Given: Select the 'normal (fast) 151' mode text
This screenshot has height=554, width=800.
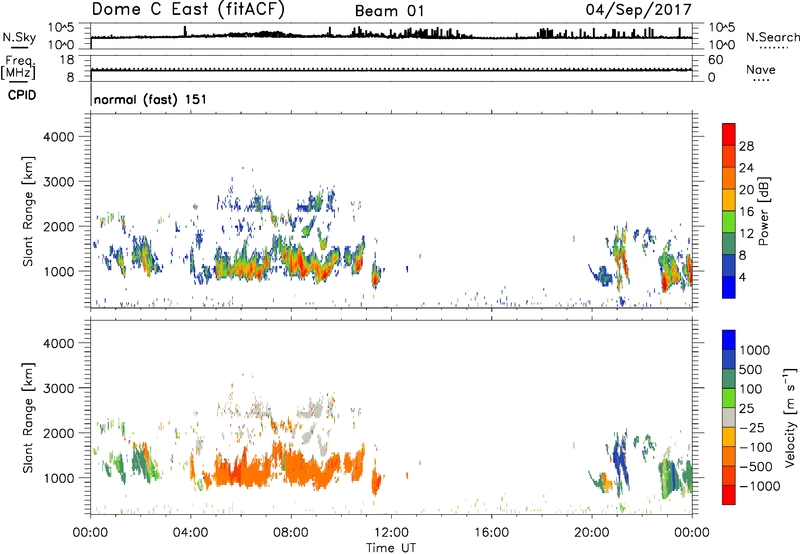Looking at the screenshot, I should click(150, 99).
